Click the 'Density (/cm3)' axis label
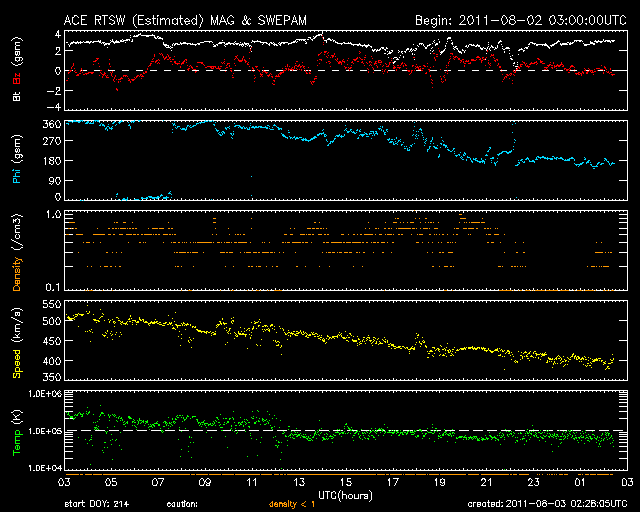This screenshot has height=512, width=640. pyautogui.click(x=17, y=252)
